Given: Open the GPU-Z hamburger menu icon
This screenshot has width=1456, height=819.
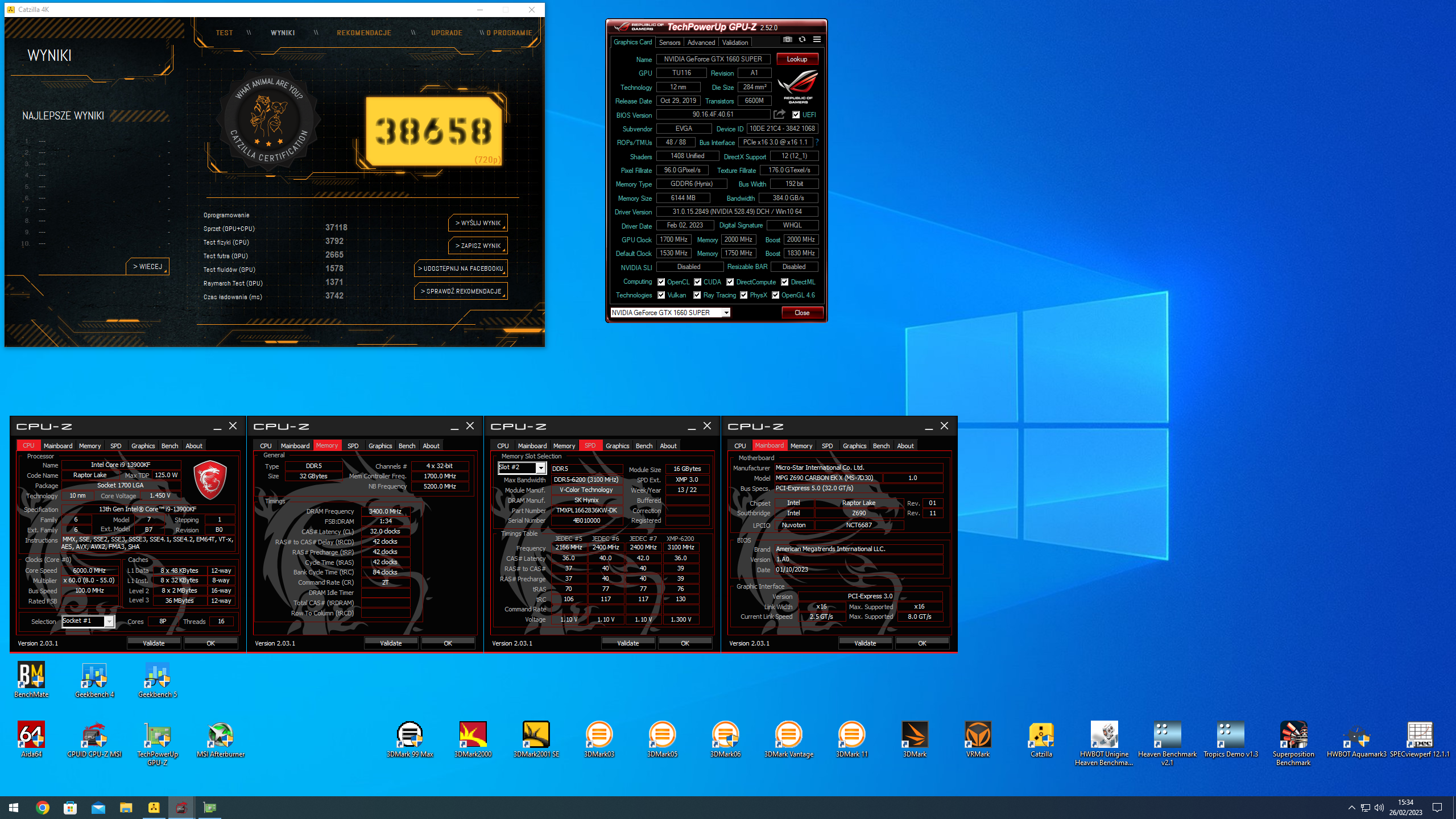Looking at the screenshot, I should coord(817,40).
